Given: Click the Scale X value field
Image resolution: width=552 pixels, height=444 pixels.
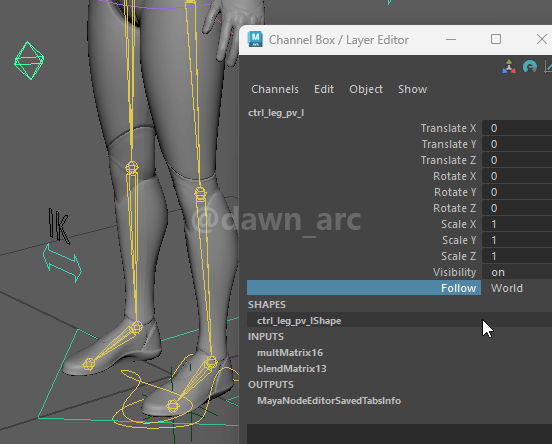Looking at the screenshot, I should tap(516, 224).
